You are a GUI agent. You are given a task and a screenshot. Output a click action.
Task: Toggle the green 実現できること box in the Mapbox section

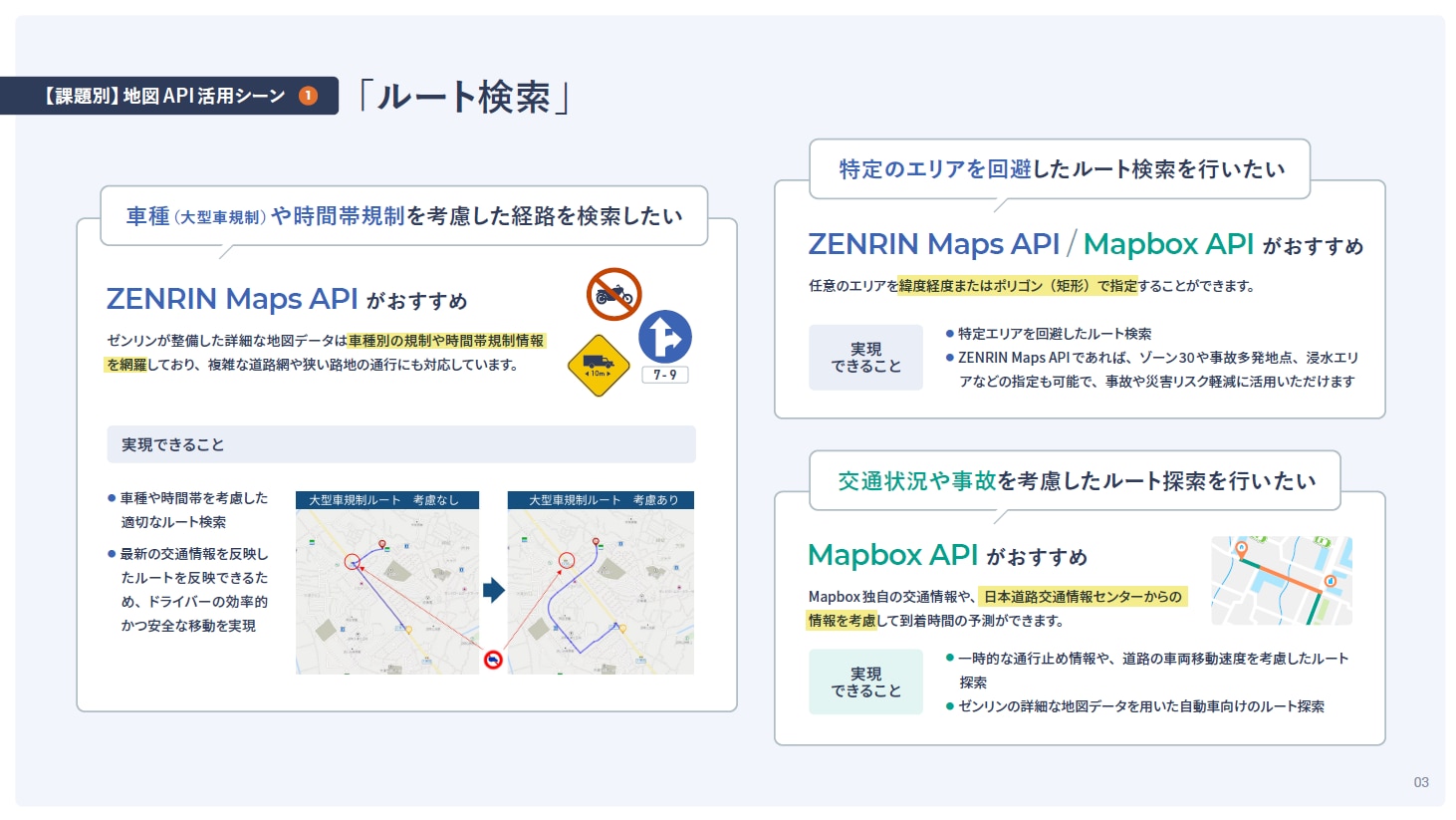pos(865,680)
